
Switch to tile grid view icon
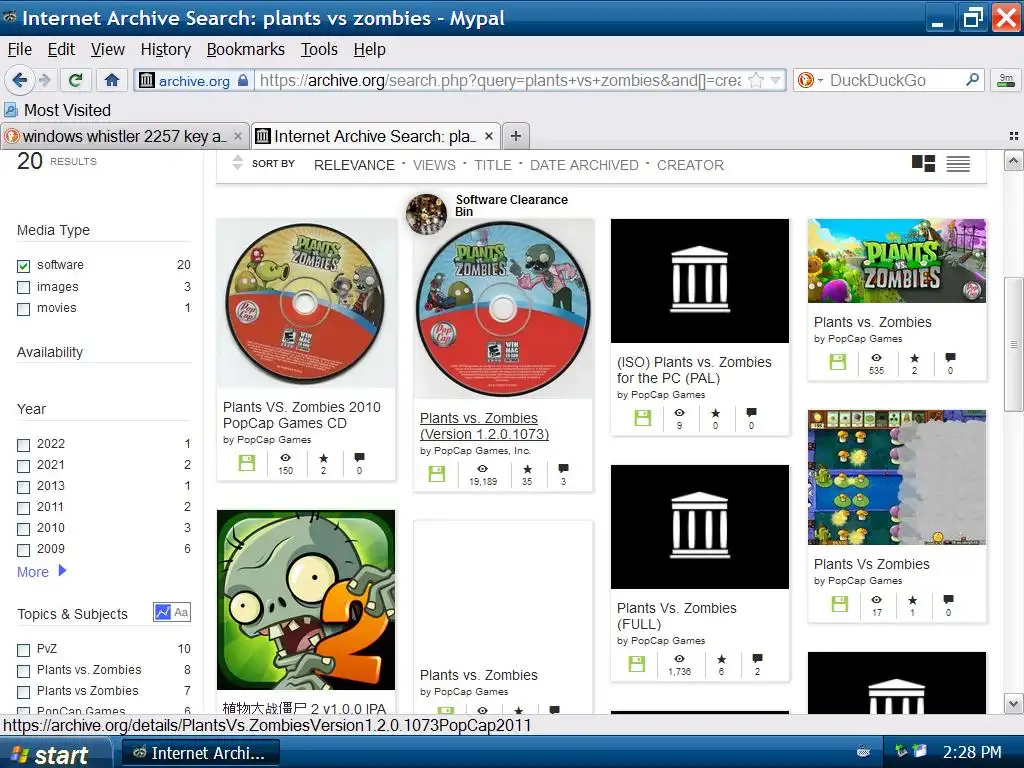pyautogui.click(x=923, y=163)
